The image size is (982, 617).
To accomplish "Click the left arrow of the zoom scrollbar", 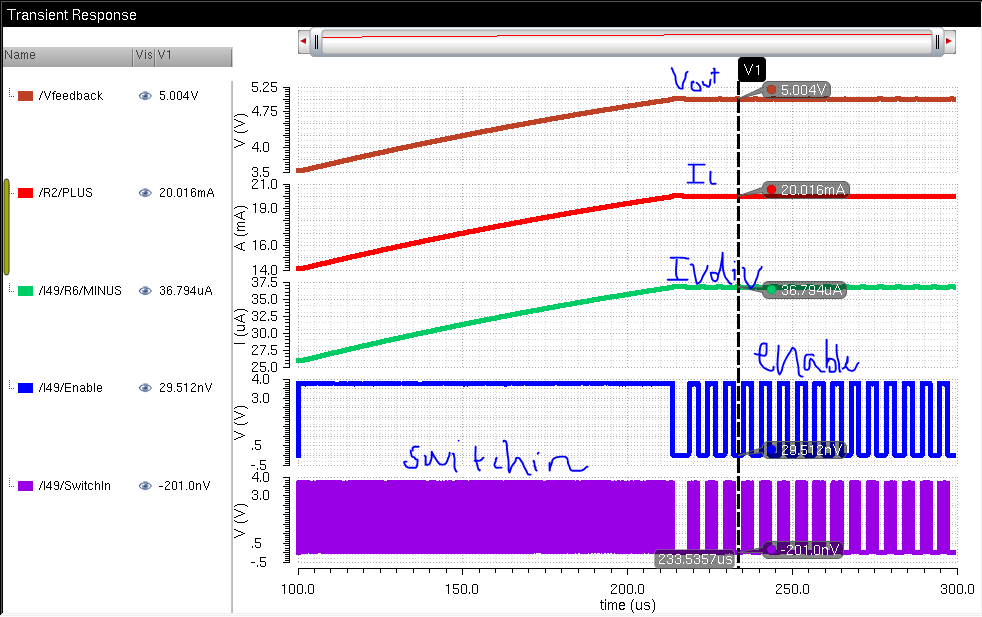I will pos(303,41).
